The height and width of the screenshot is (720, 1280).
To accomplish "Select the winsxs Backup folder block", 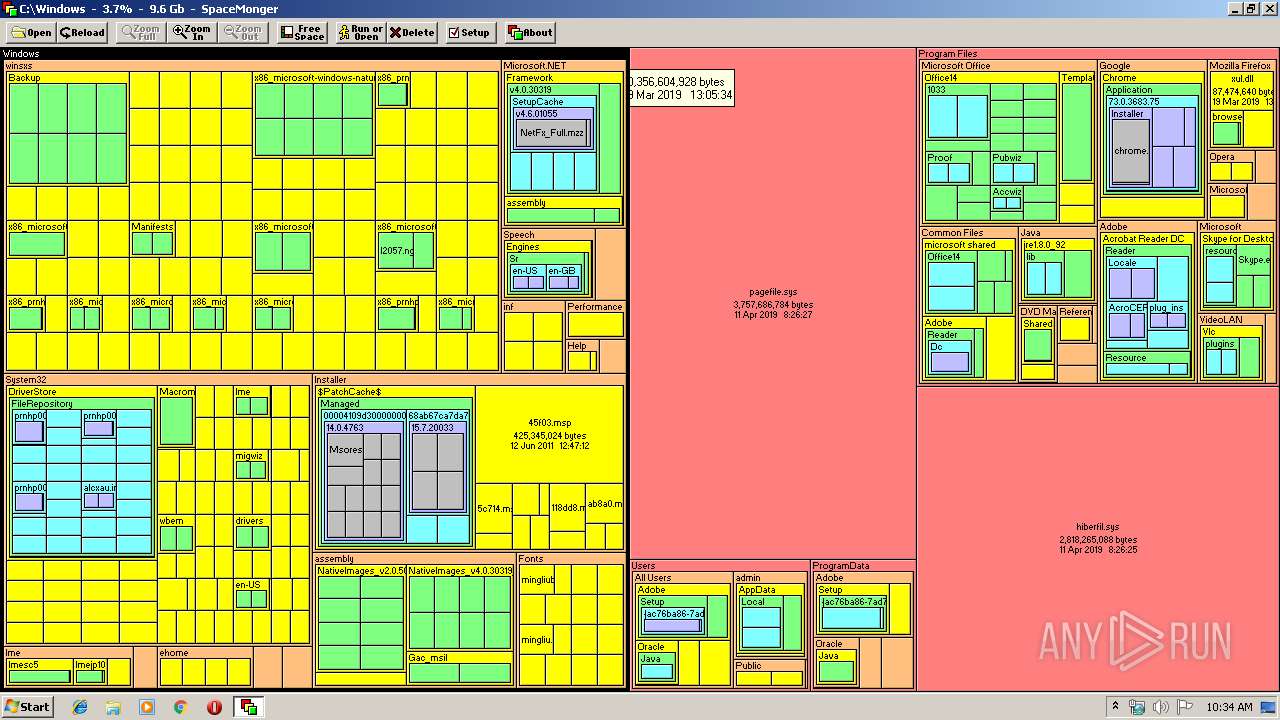I will (68, 128).
